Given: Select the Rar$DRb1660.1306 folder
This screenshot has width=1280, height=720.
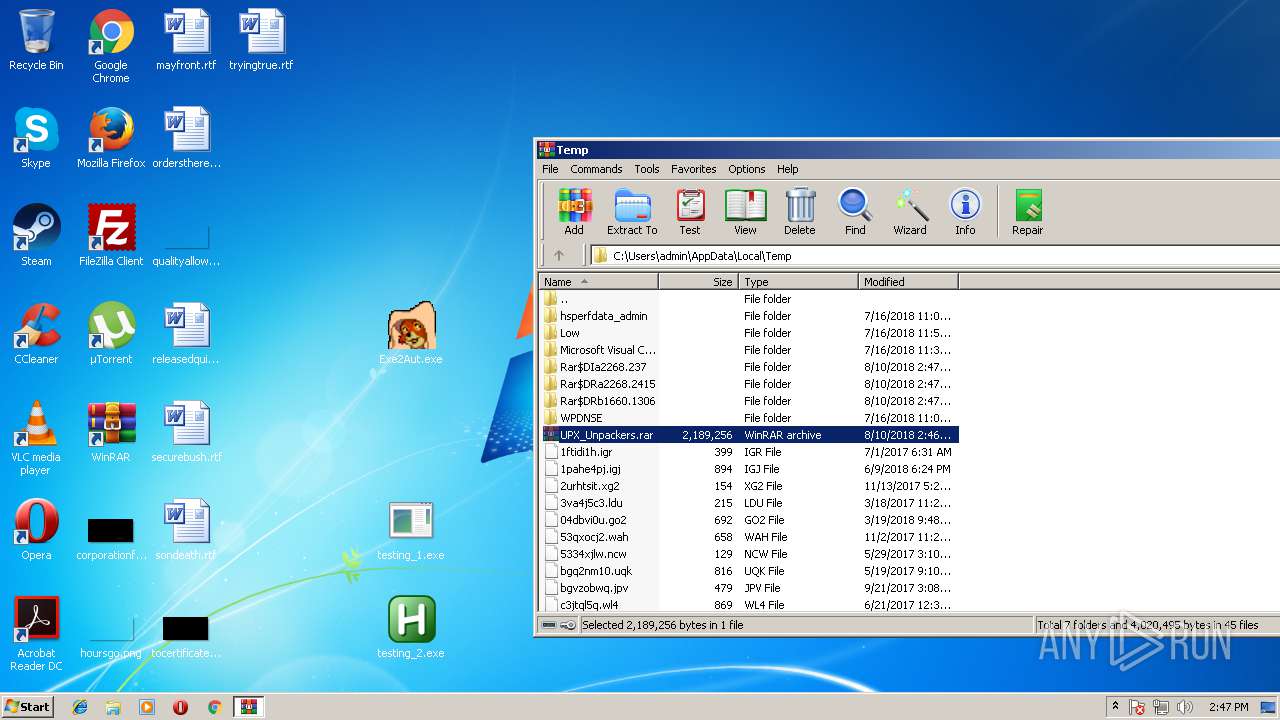Looking at the screenshot, I should [x=750, y=401].
